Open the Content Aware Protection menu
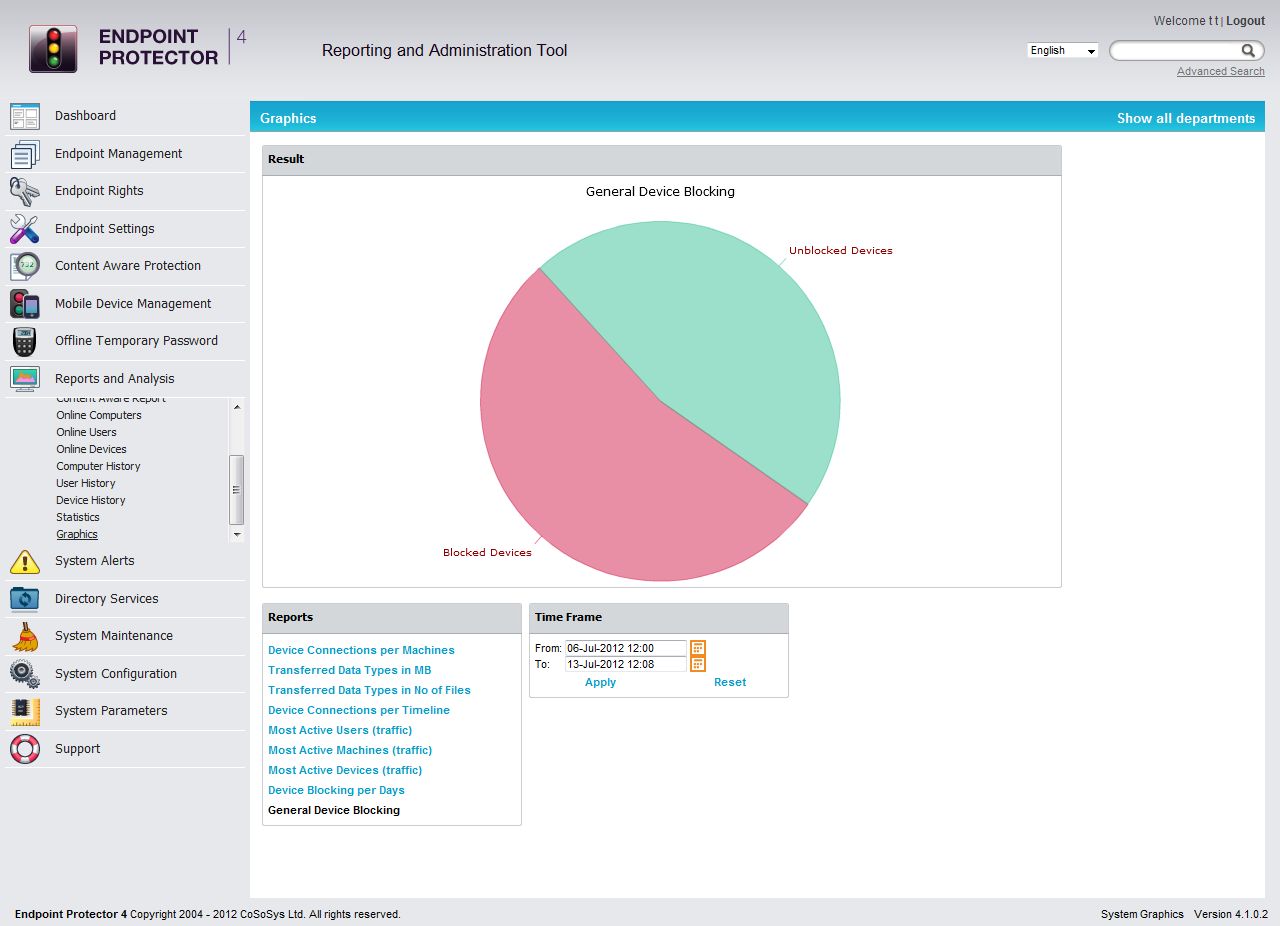 128,266
